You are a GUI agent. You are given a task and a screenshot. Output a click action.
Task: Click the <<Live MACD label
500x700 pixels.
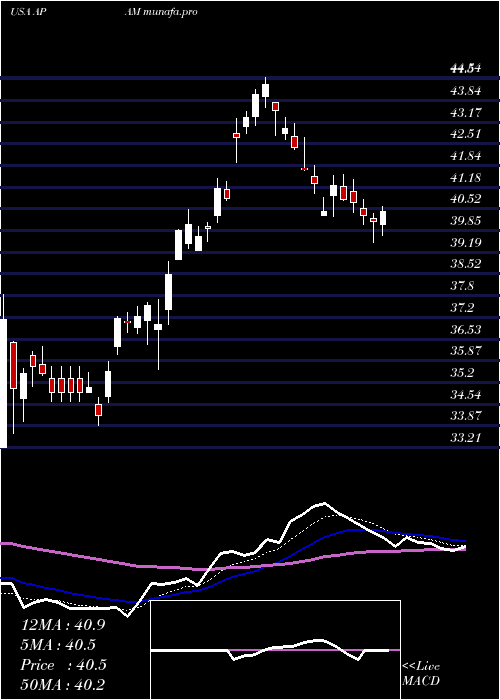coord(421,674)
